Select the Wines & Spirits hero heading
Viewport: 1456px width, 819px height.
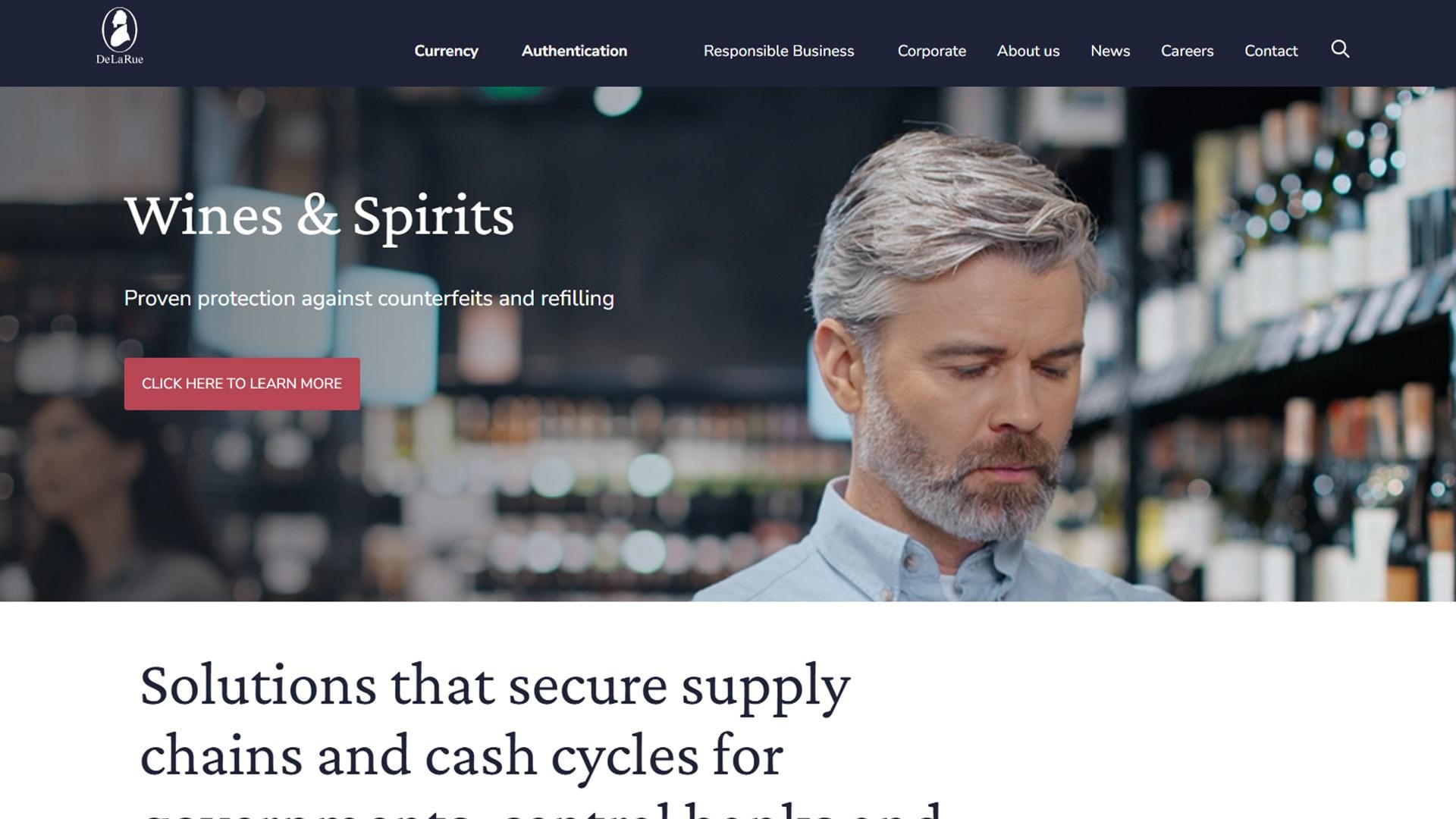319,217
